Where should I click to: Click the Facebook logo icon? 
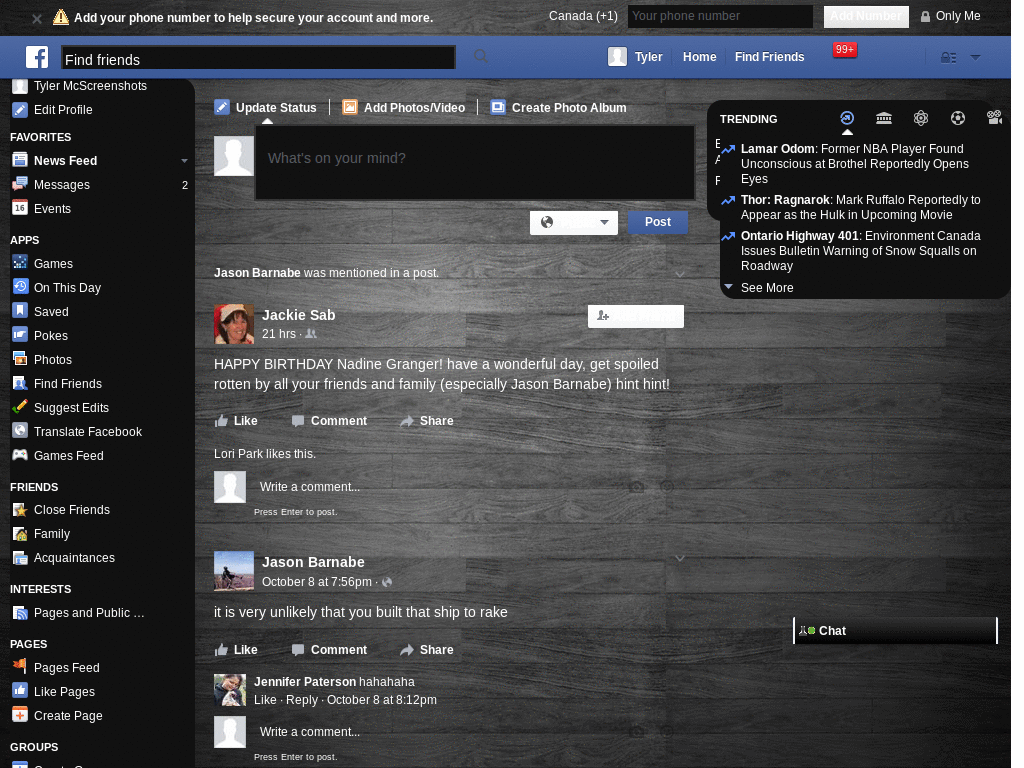[37, 57]
